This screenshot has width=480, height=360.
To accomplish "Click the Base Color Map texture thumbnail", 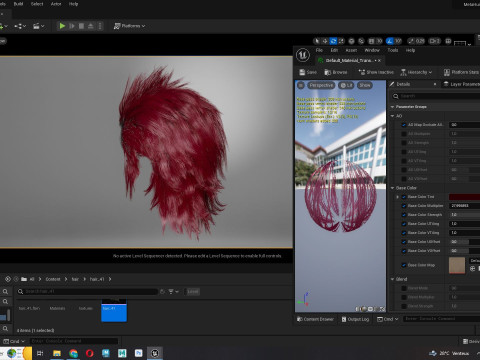I will [457, 265].
